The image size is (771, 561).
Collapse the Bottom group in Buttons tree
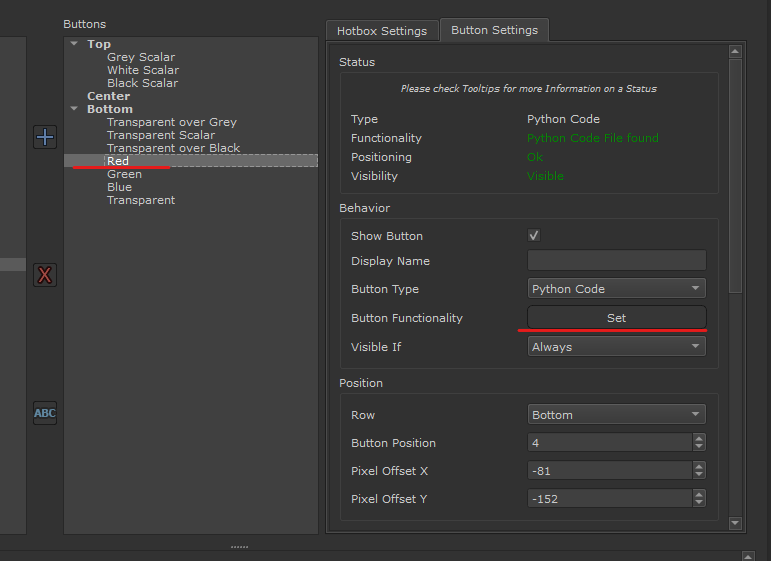coord(74,109)
